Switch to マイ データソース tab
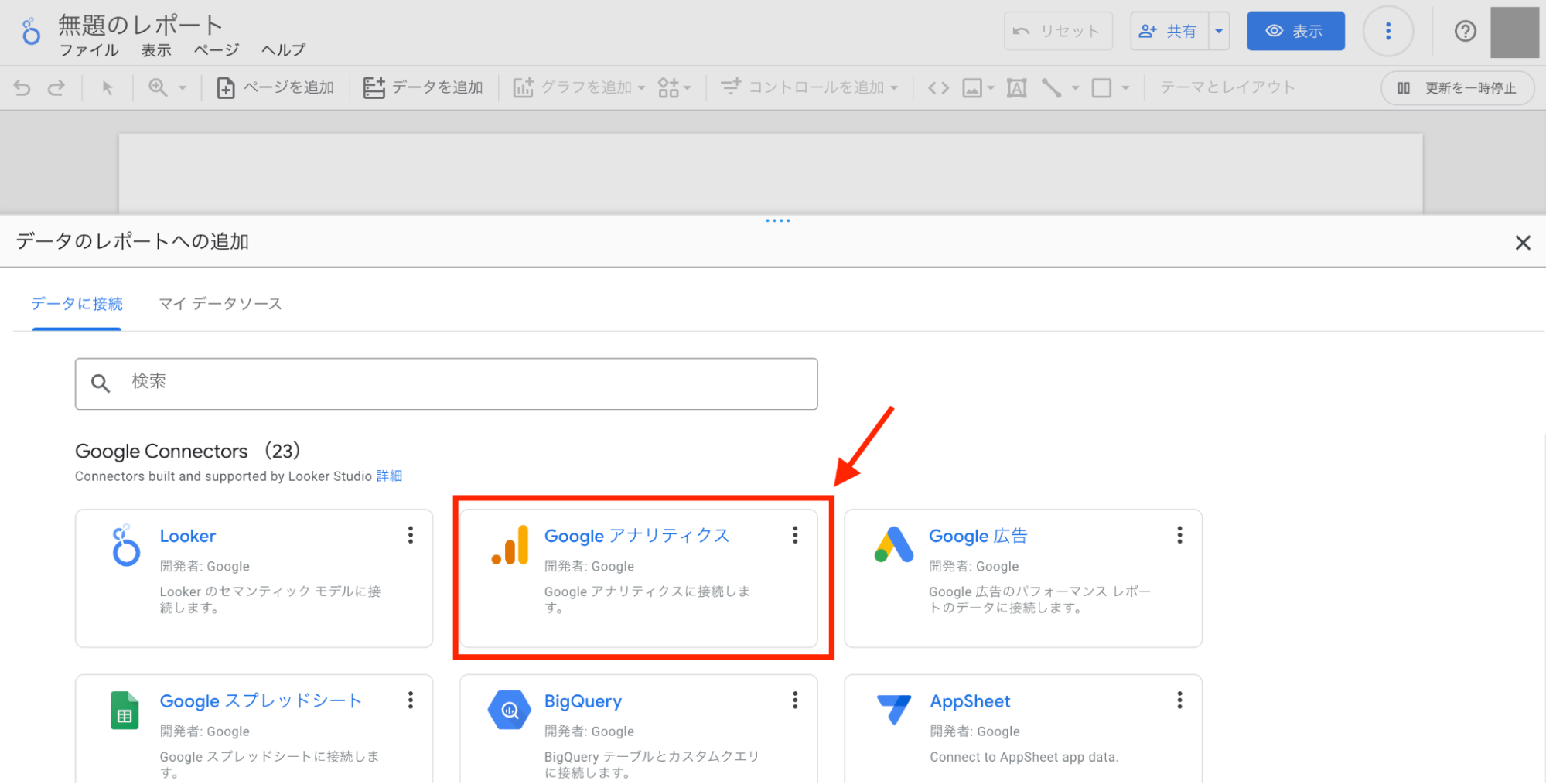Image resolution: width=1546 pixels, height=784 pixels. 220,304
